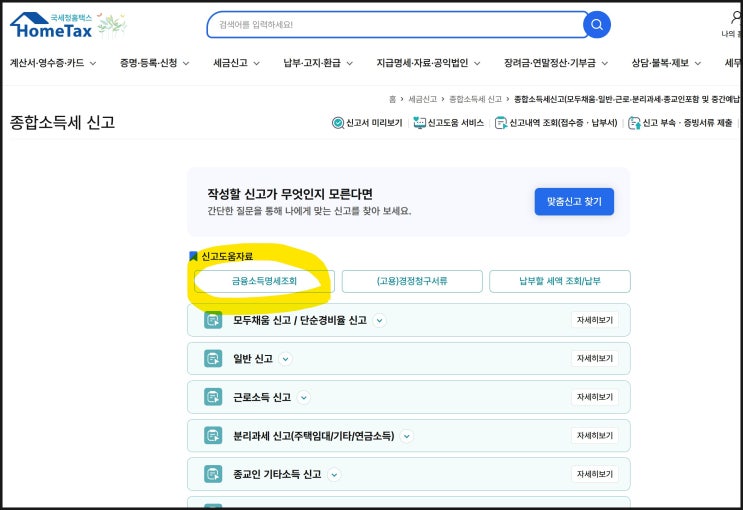Expand the 모두채움 신고 / 단순경비율 신고 chevron

pyautogui.click(x=379, y=320)
